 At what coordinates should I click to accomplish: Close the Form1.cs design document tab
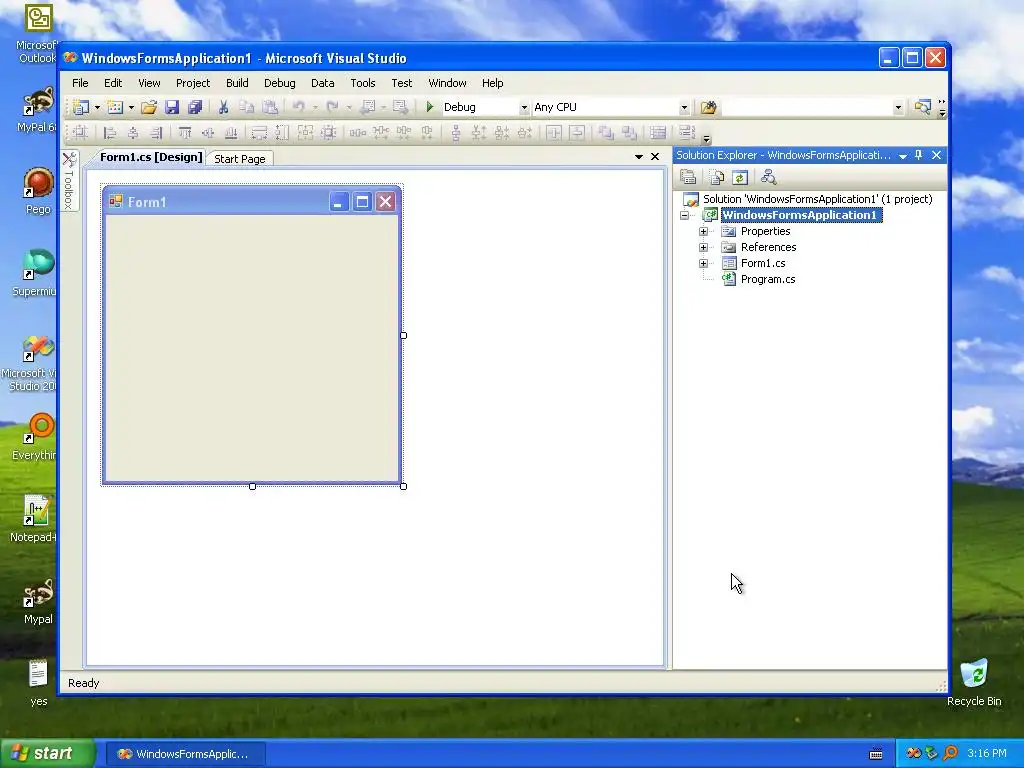pyautogui.click(x=655, y=157)
